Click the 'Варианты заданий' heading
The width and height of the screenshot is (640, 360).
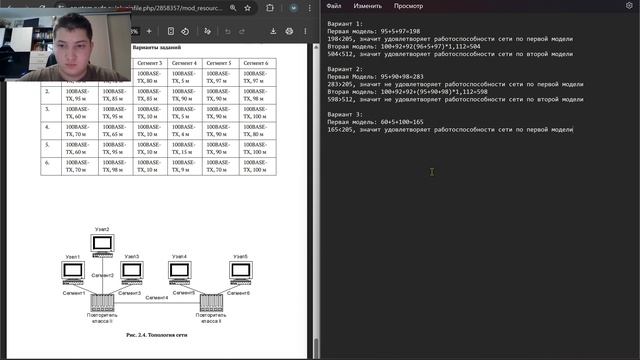coord(157,47)
